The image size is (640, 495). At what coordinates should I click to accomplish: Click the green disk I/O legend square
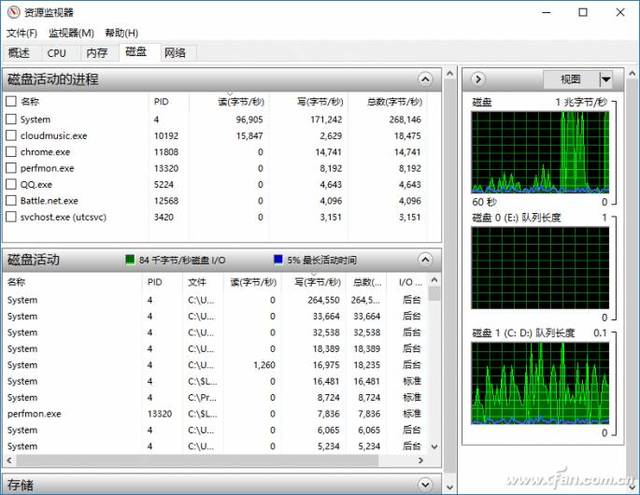130,260
